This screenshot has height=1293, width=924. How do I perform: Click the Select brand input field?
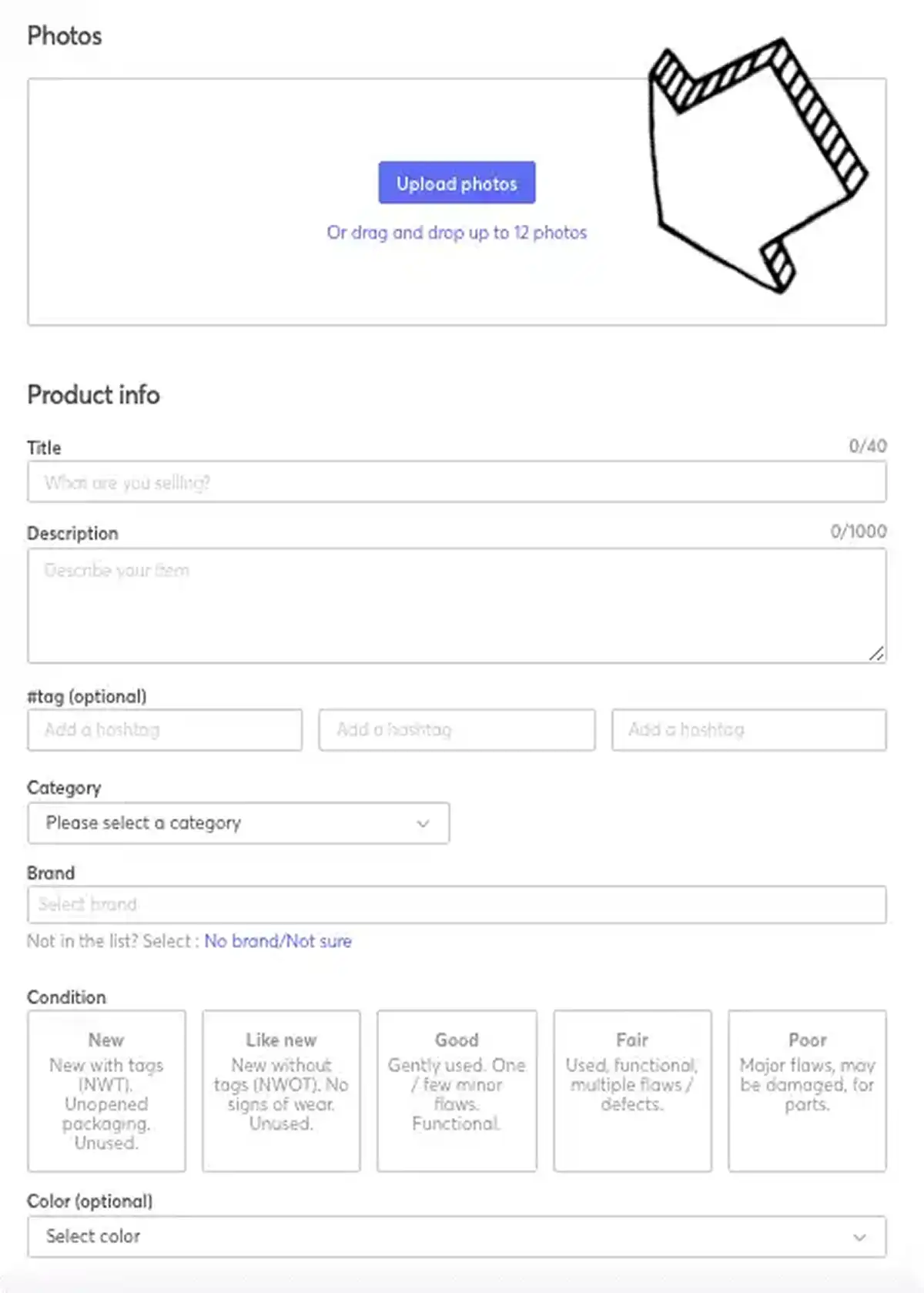pos(457,905)
